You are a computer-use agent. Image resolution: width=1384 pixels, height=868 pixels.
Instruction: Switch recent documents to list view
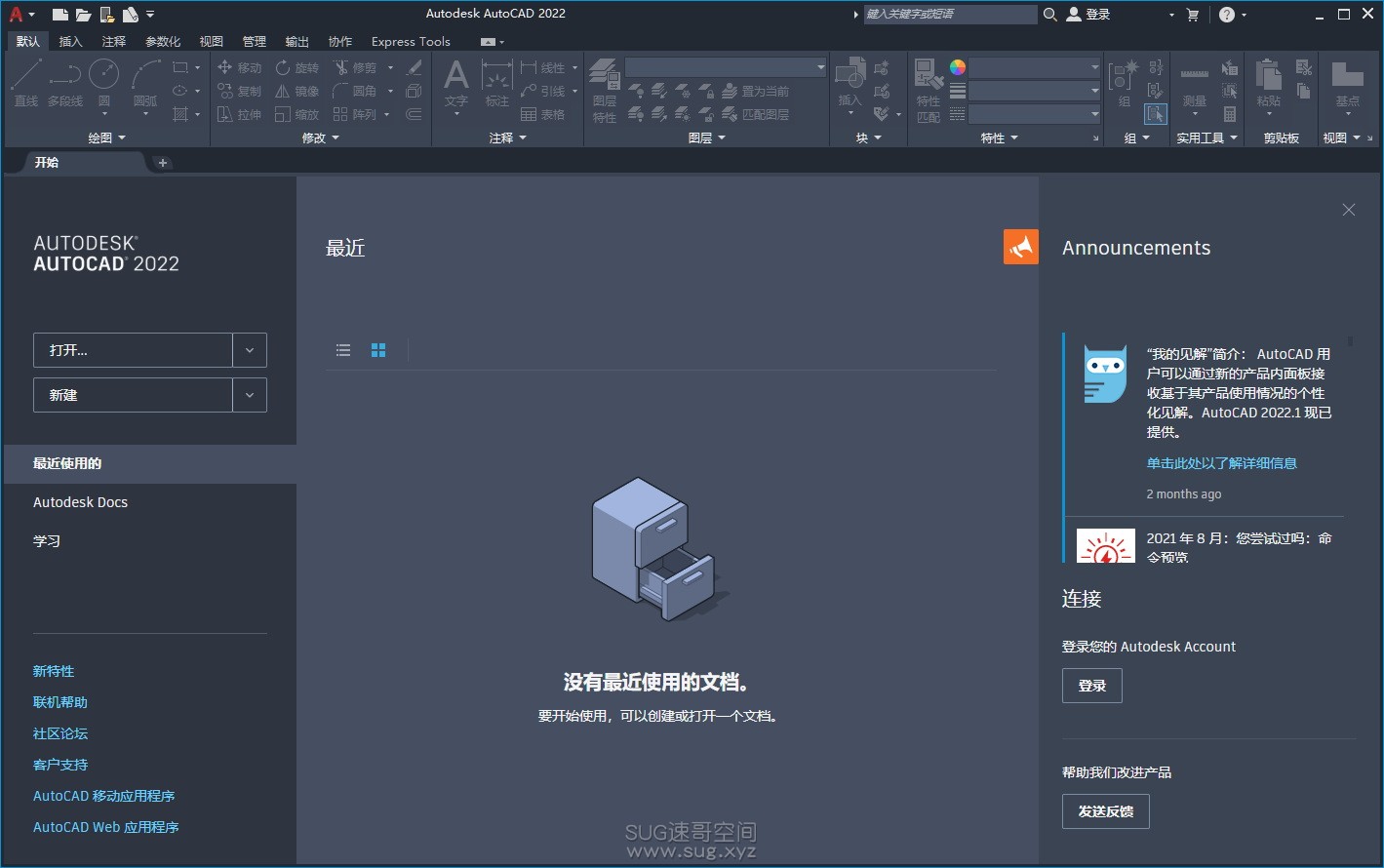click(x=343, y=350)
